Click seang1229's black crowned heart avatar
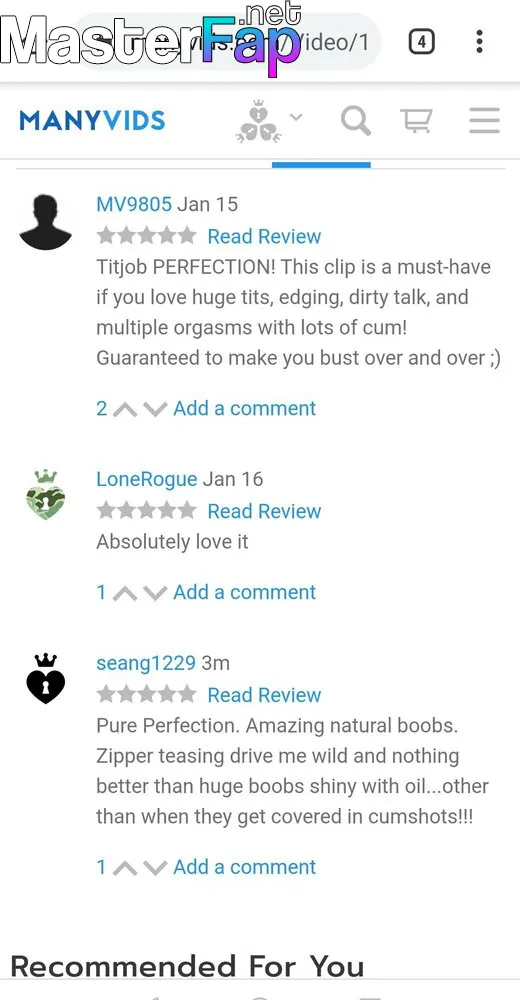 46,679
